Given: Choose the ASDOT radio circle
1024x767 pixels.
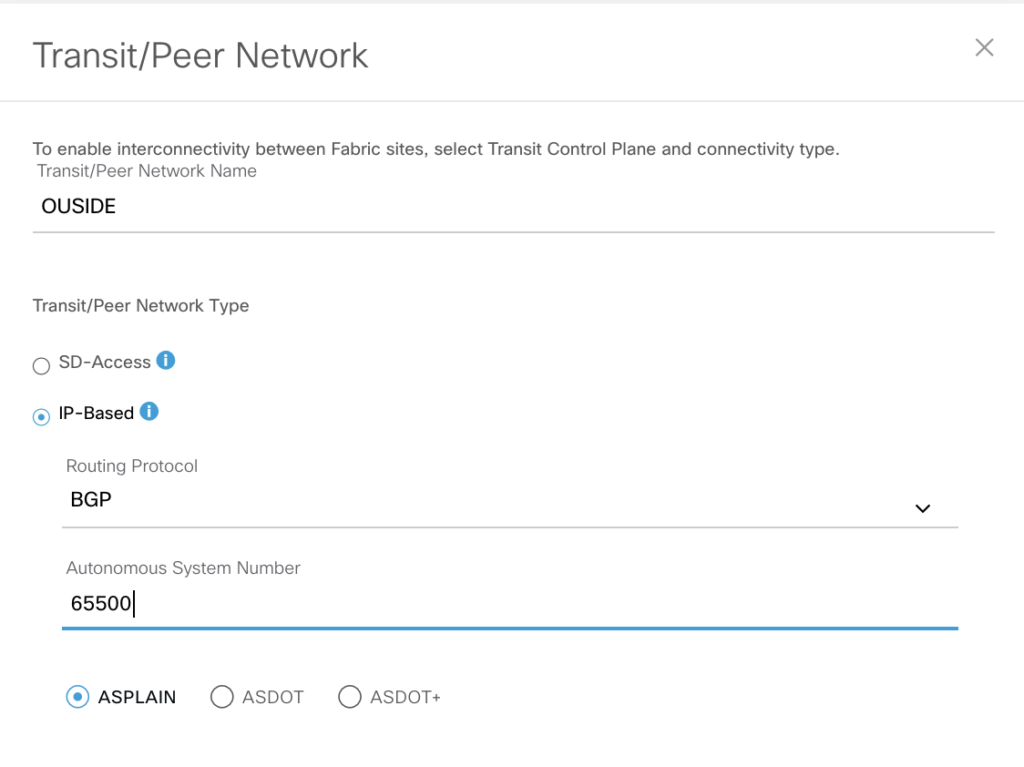Looking at the screenshot, I should pyautogui.click(x=222, y=697).
